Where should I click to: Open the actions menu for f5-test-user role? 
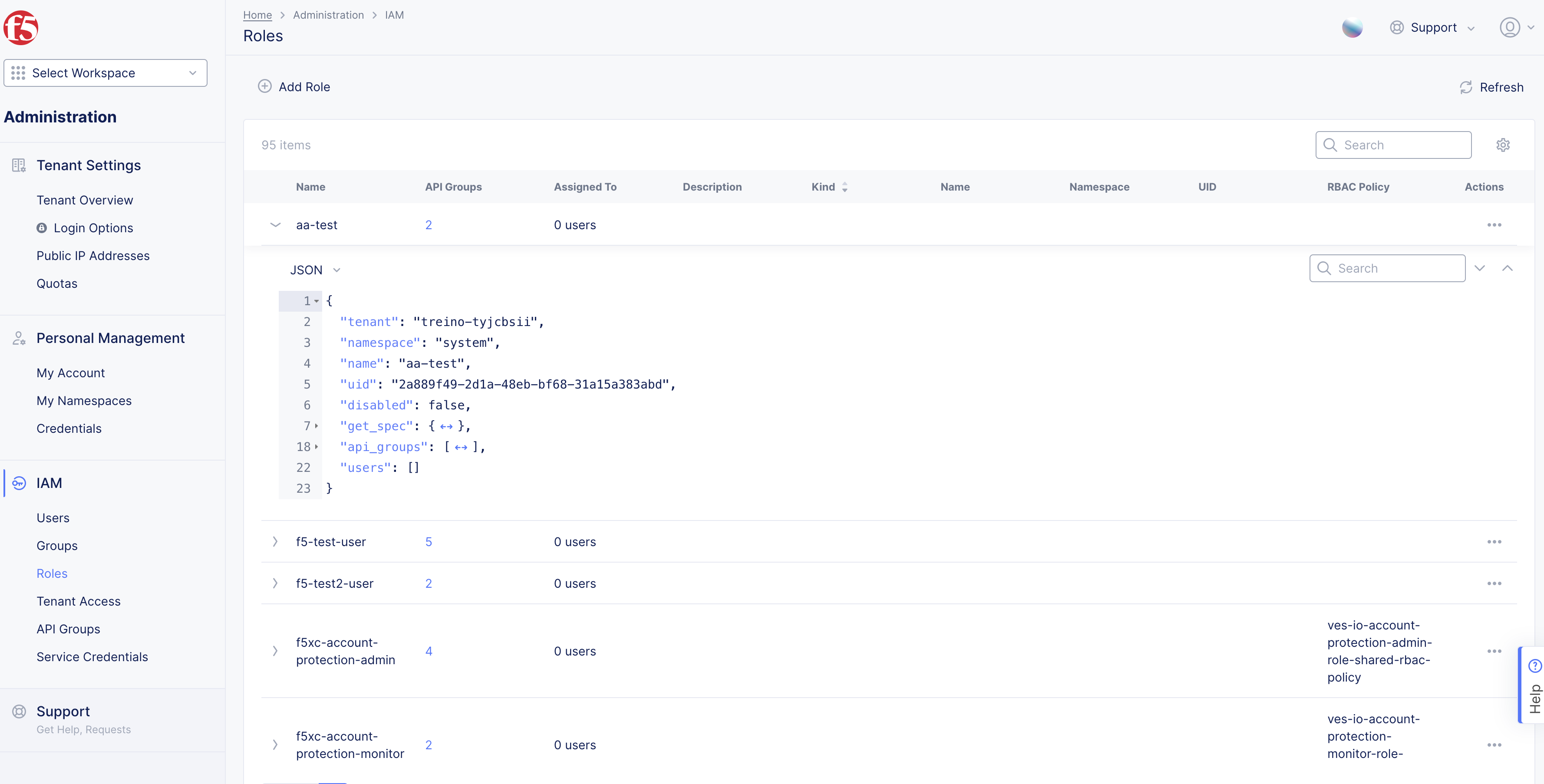click(x=1495, y=541)
